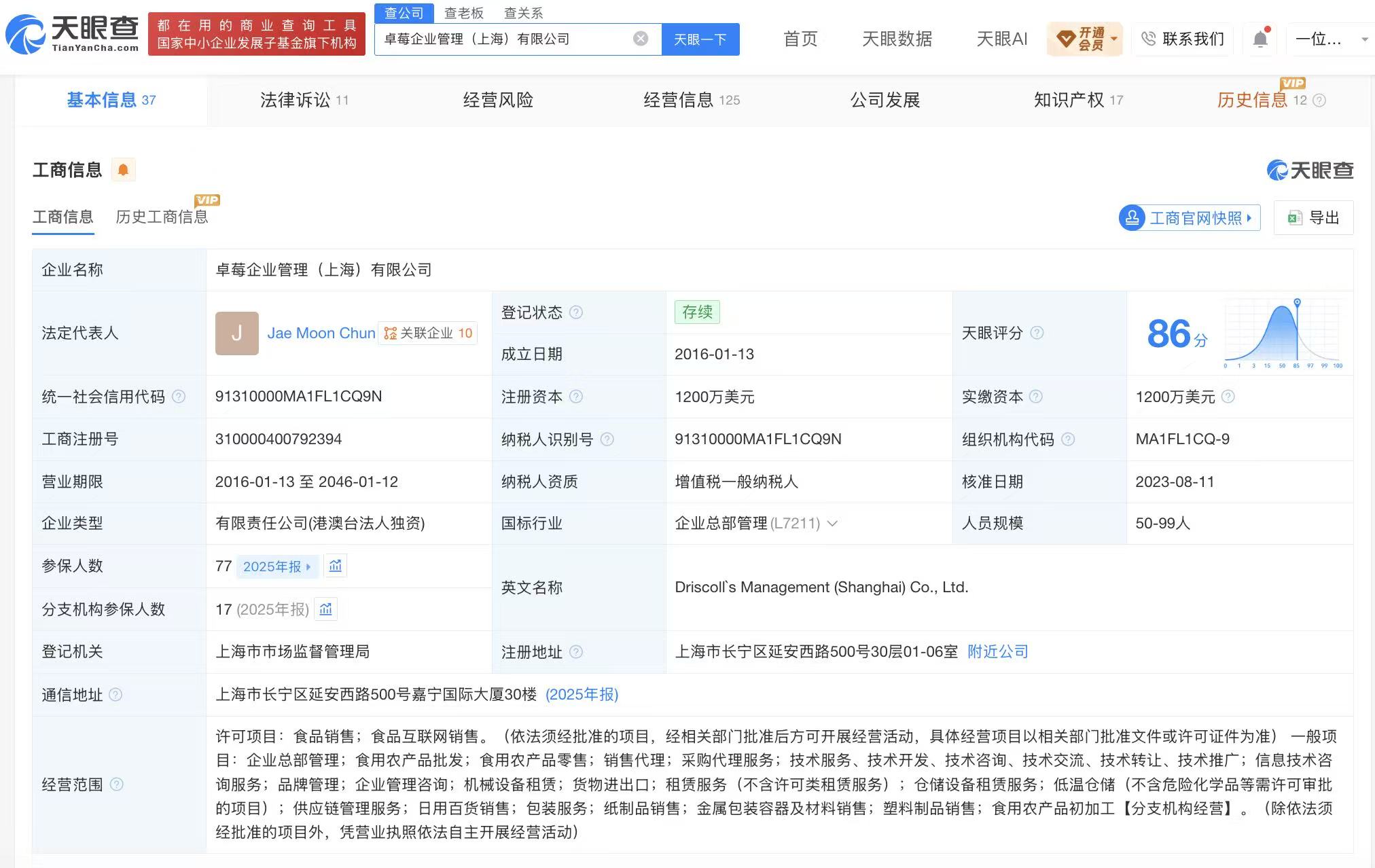Click the help icon after 1200万美元 paid-in value
1375x868 pixels.
[1228, 397]
